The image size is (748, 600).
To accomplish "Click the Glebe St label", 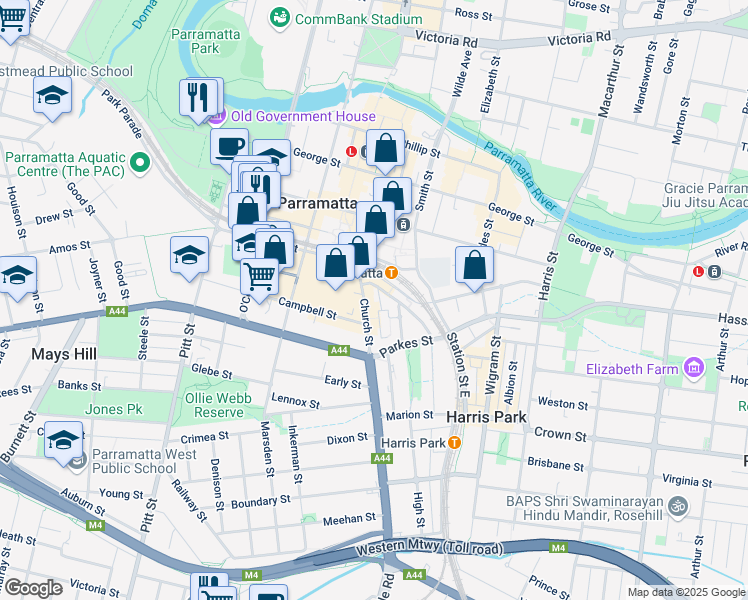I will click(211, 371).
